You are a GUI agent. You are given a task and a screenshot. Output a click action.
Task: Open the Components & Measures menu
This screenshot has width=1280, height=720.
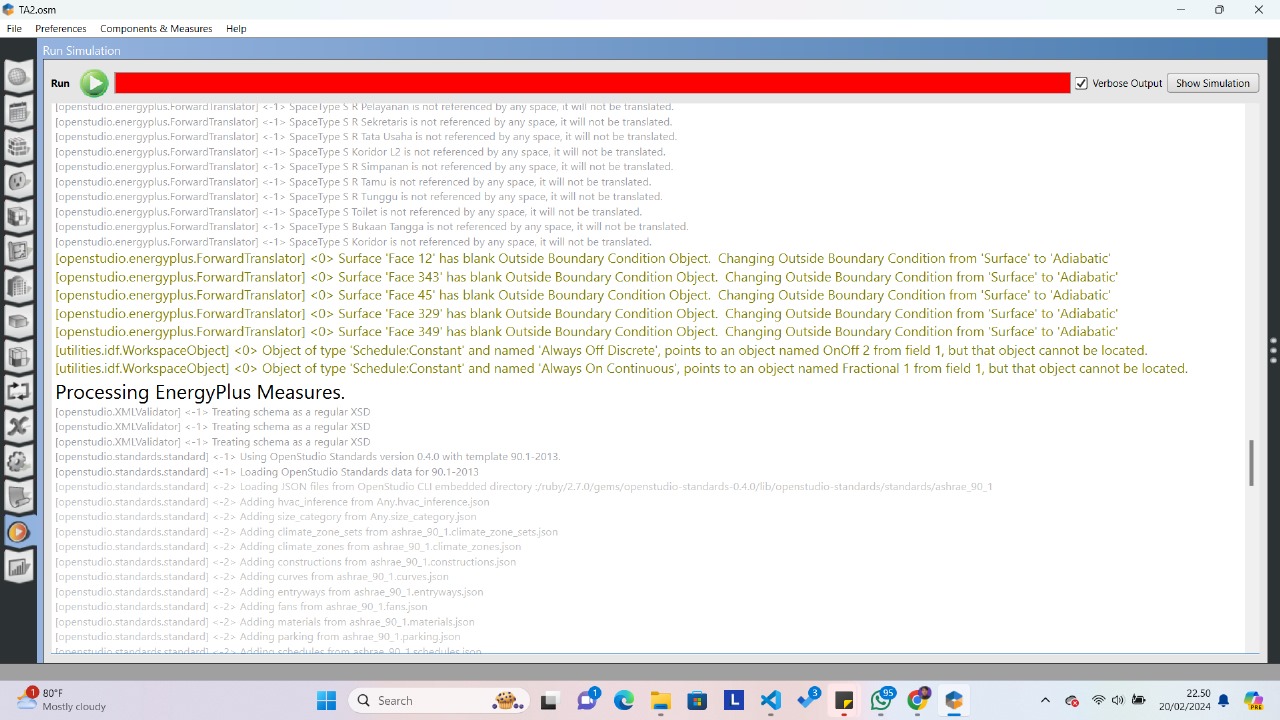click(156, 28)
